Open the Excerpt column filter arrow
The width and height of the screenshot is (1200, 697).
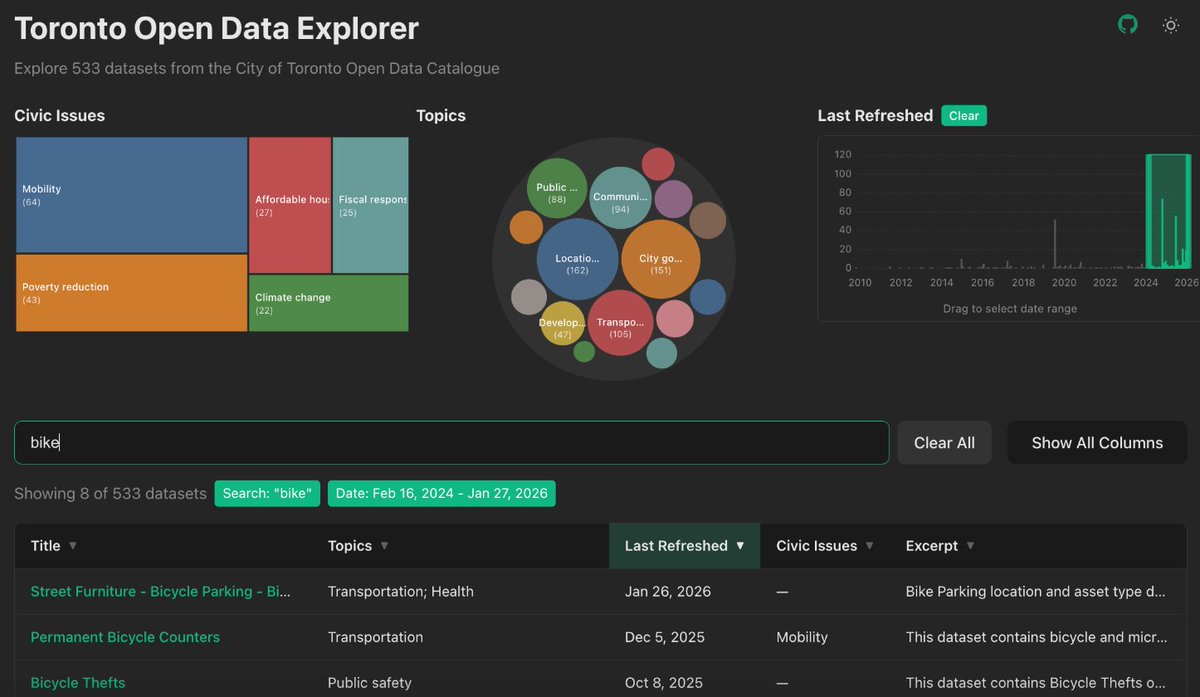pos(970,546)
